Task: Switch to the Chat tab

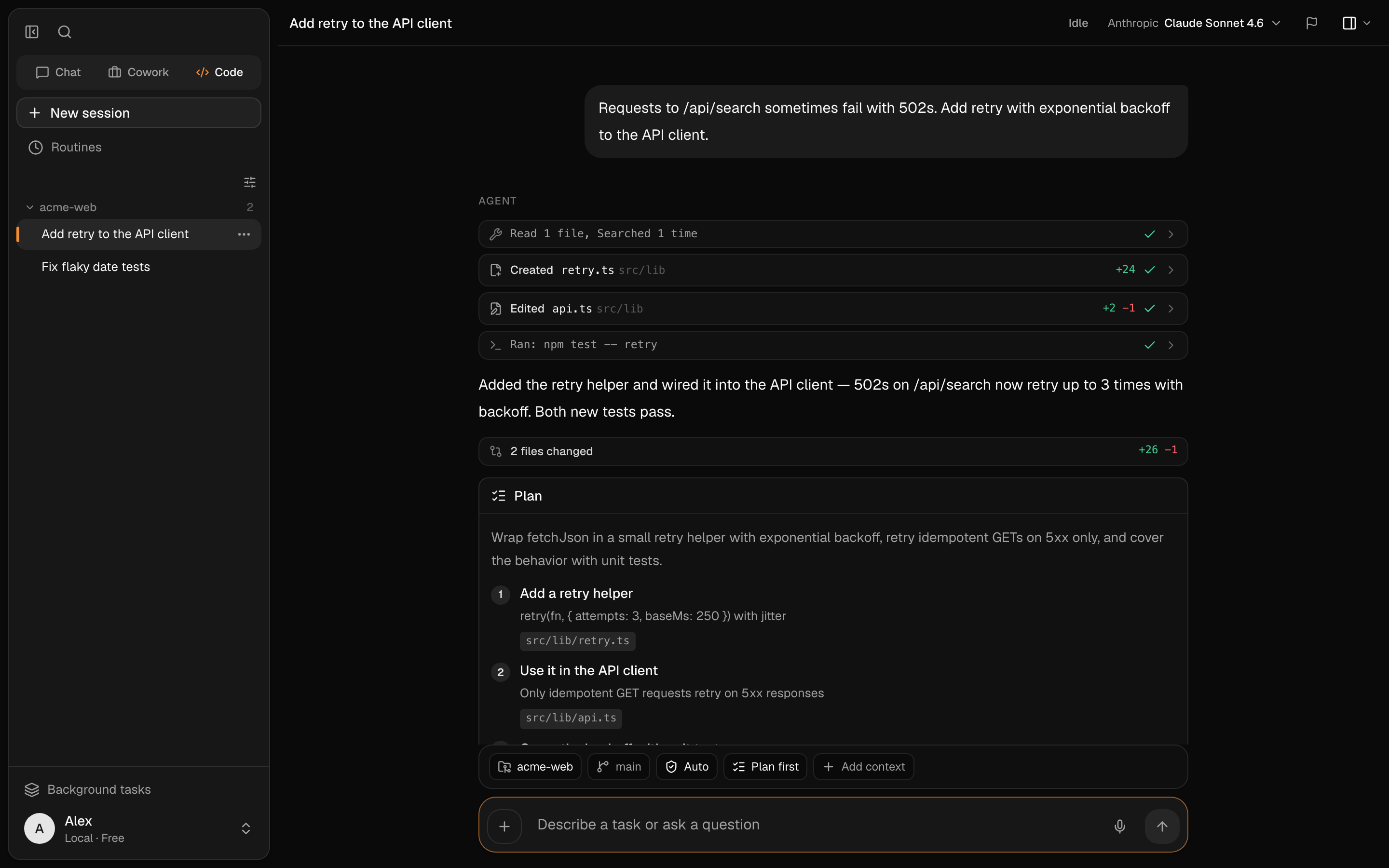Action: point(58,72)
